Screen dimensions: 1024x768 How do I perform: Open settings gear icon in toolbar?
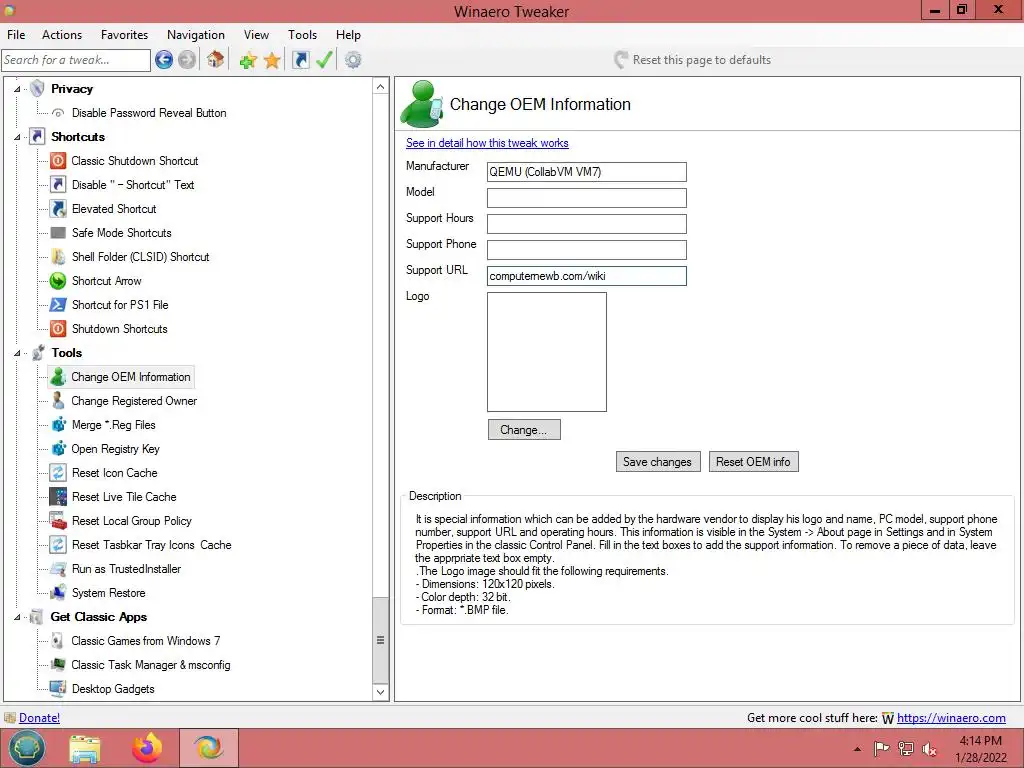[x=353, y=60]
